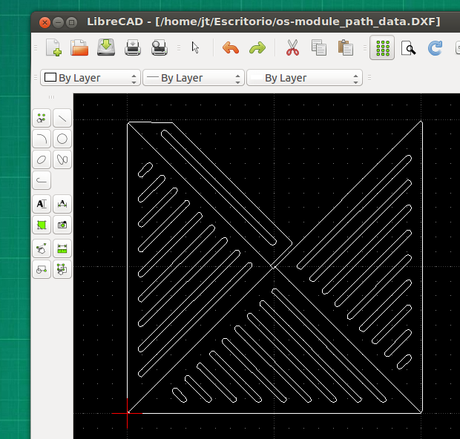460x439 pixels.
Task: Open a file with the folder icon
Action: (x=79, y=47)
